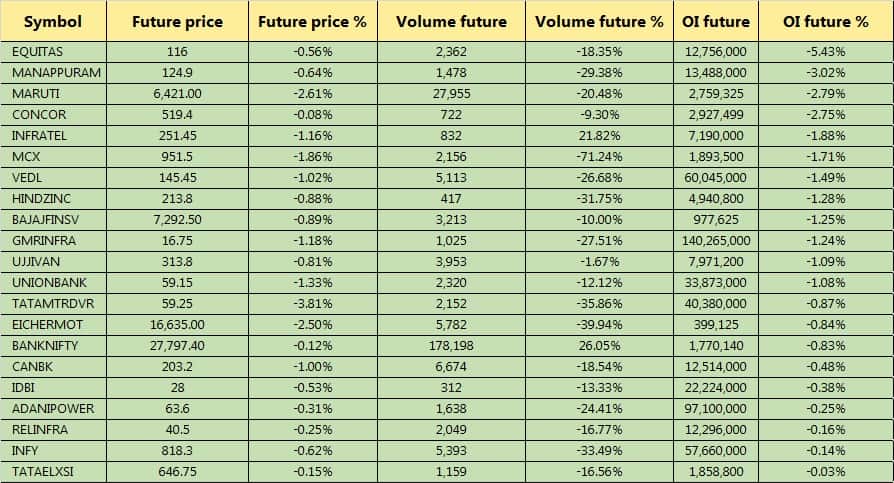
Task: Click the Volume future column header
Action: [451, 21]
